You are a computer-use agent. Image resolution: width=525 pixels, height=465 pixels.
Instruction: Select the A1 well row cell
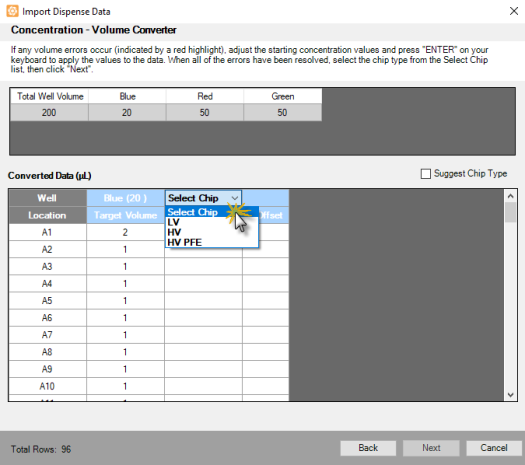click(x=47, y=232)
